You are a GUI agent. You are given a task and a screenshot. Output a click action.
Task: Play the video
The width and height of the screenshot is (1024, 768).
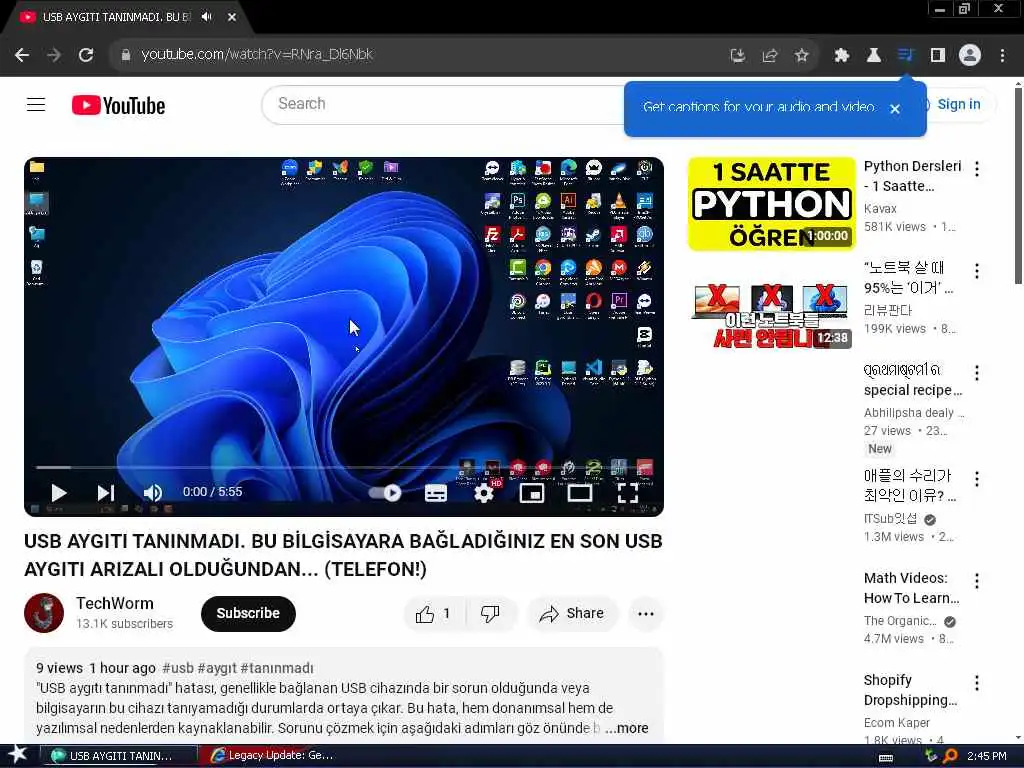[x=58, y=492]
